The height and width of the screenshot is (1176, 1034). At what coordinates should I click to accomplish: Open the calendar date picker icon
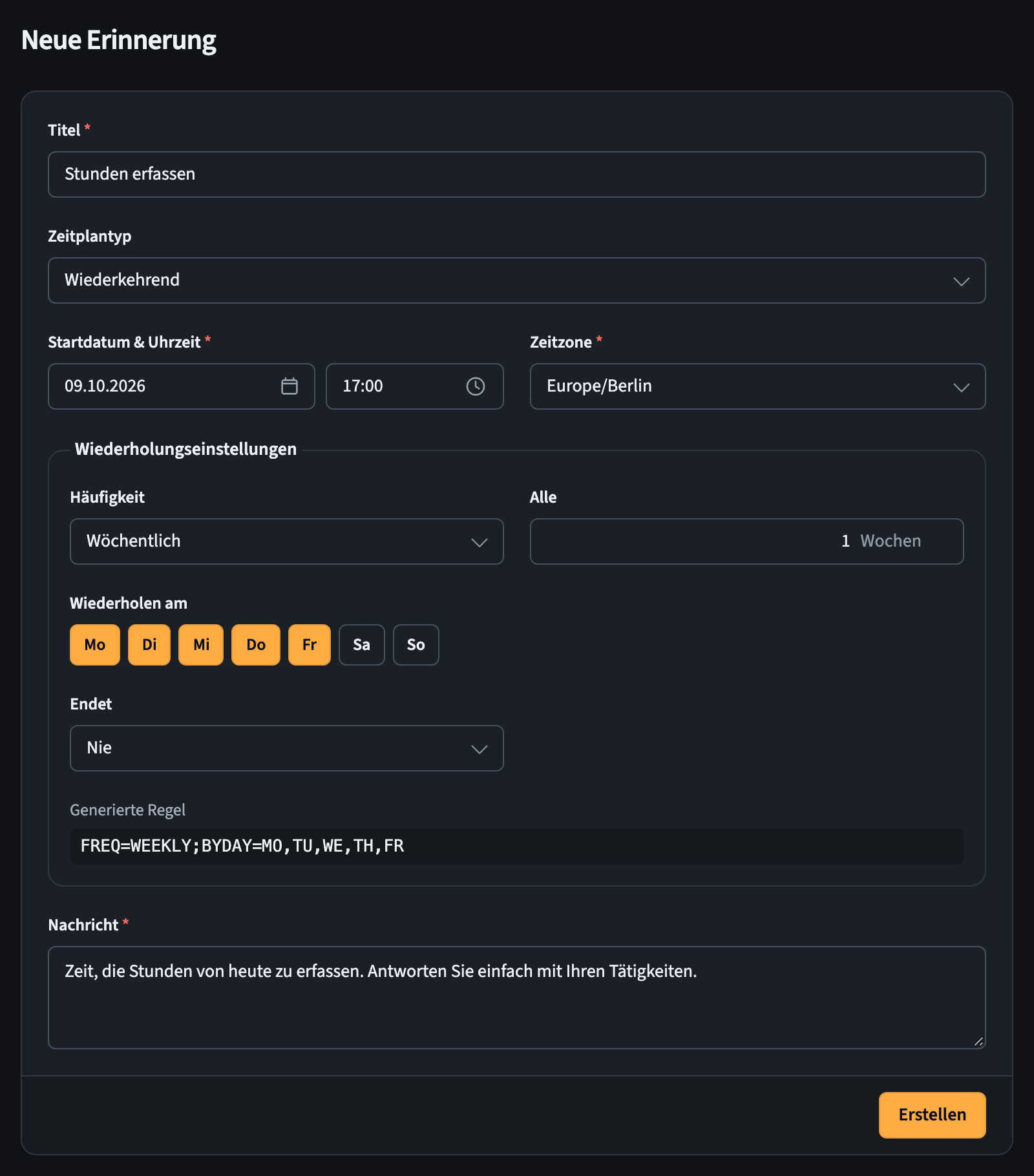[290, 386]
